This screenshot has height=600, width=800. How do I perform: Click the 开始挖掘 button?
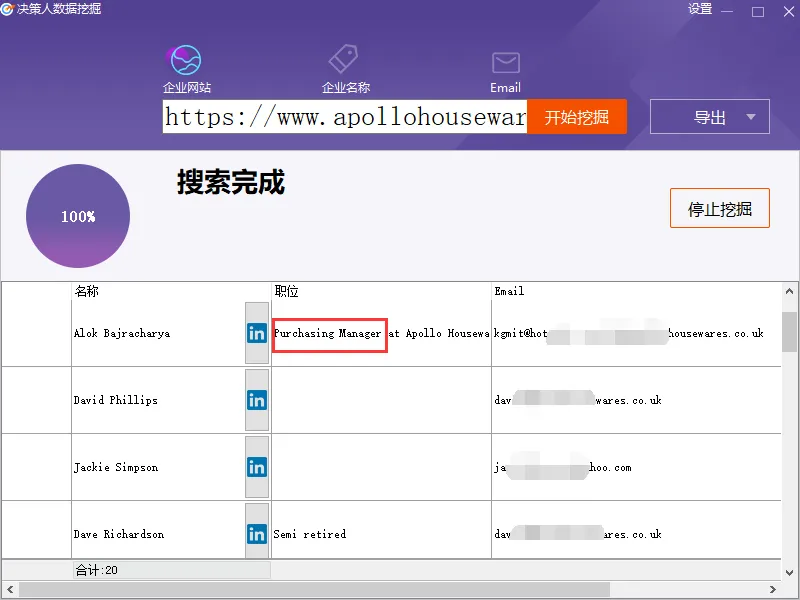pos(577,117)
